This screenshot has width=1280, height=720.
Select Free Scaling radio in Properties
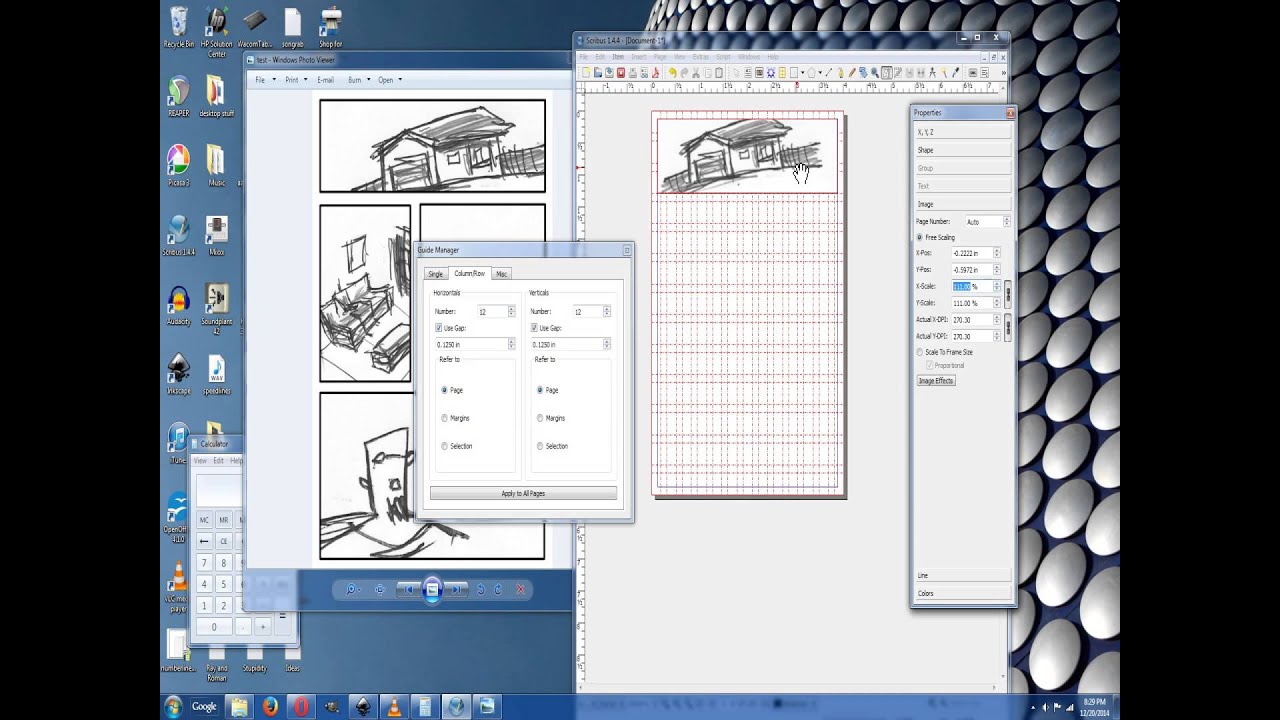[920, 237]
